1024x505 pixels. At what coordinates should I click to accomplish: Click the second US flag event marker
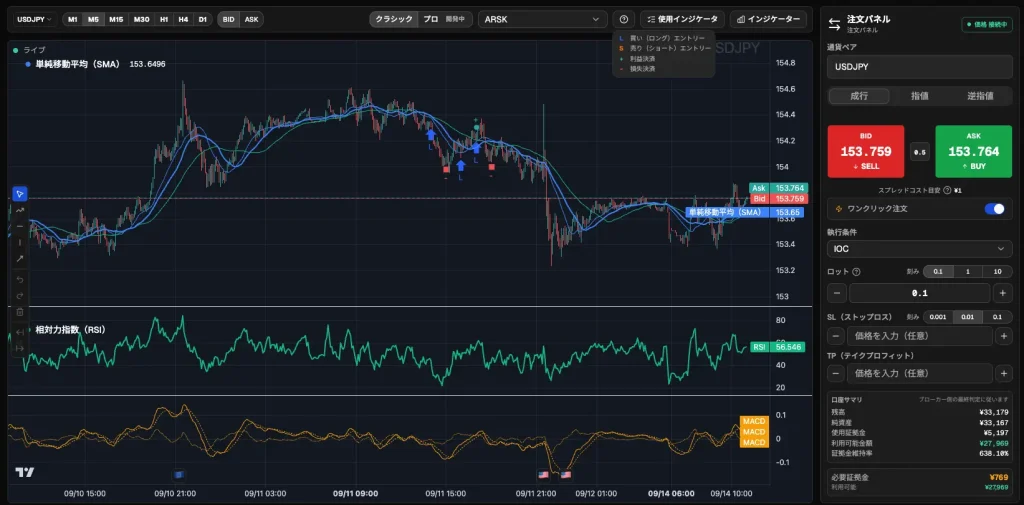566,474
